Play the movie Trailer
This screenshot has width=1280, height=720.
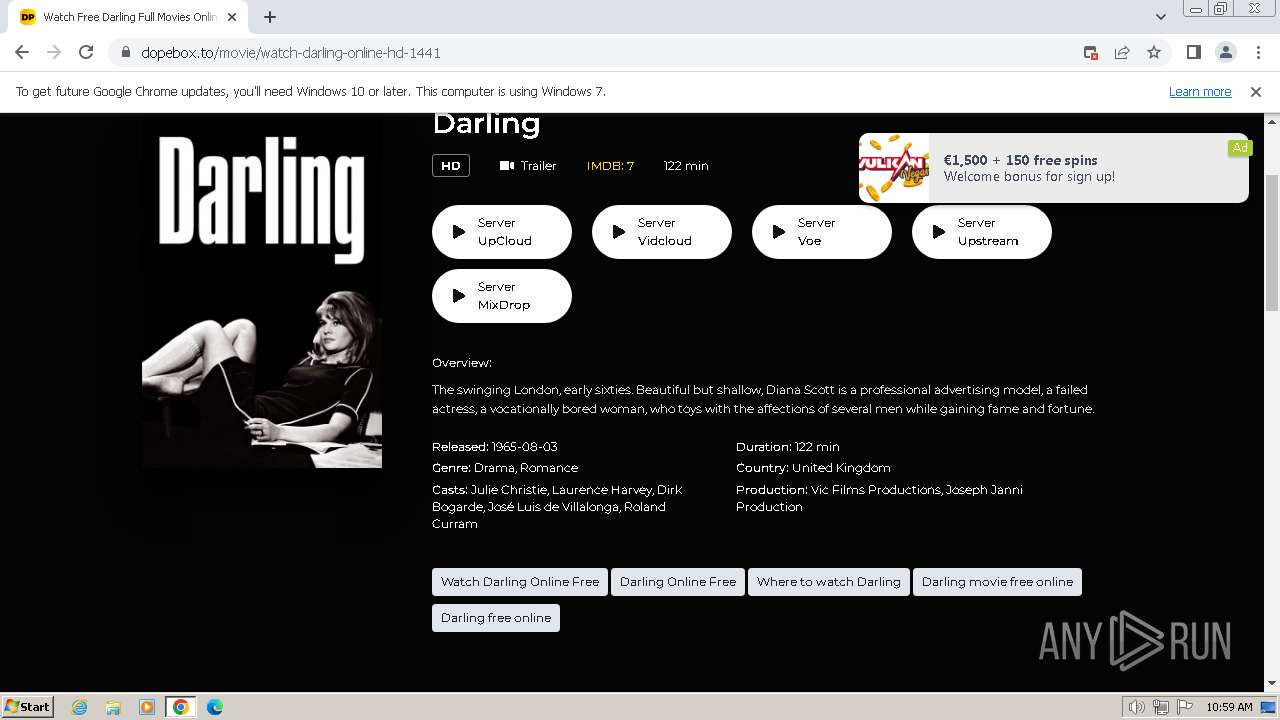point(528,166)
